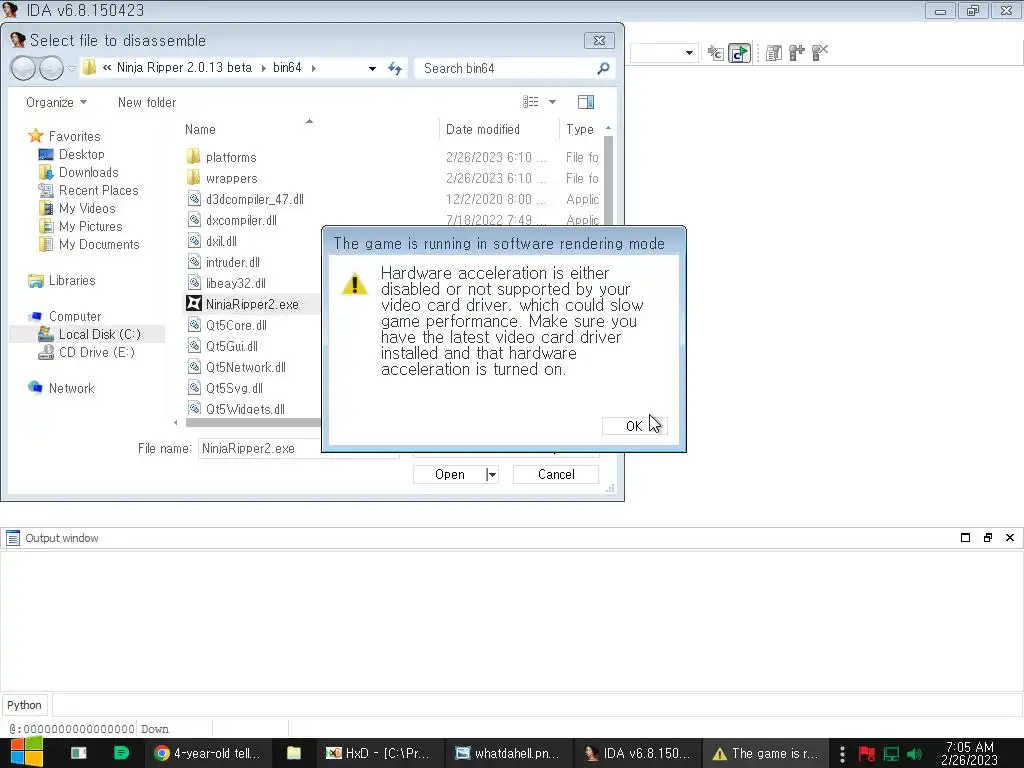Image resolution: width=1024 pixels, height=768 pixels.
Task: Click the bin64 breadcrumb segment
Action: pos(287,68)
